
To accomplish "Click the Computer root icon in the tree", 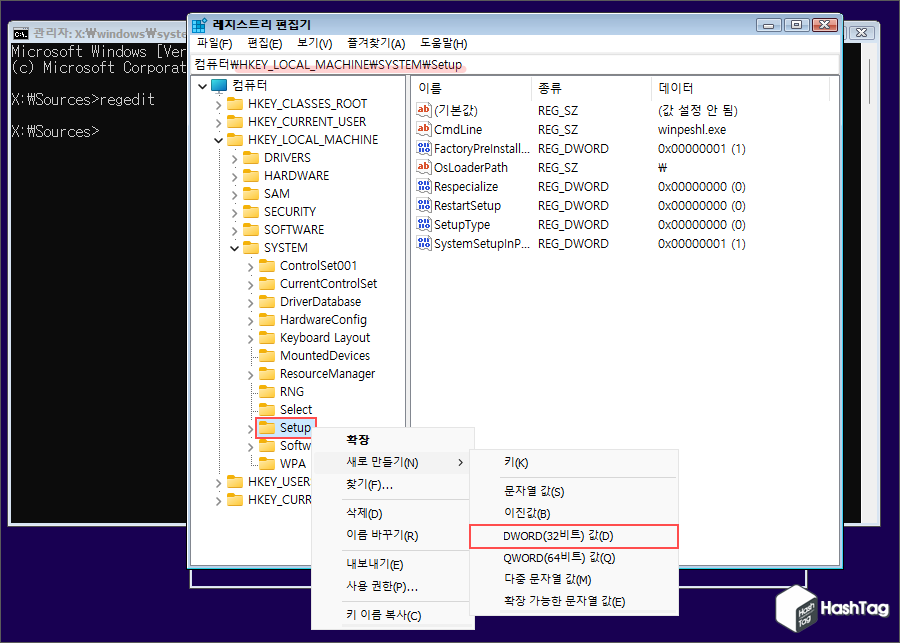I will tap(219, 86).
